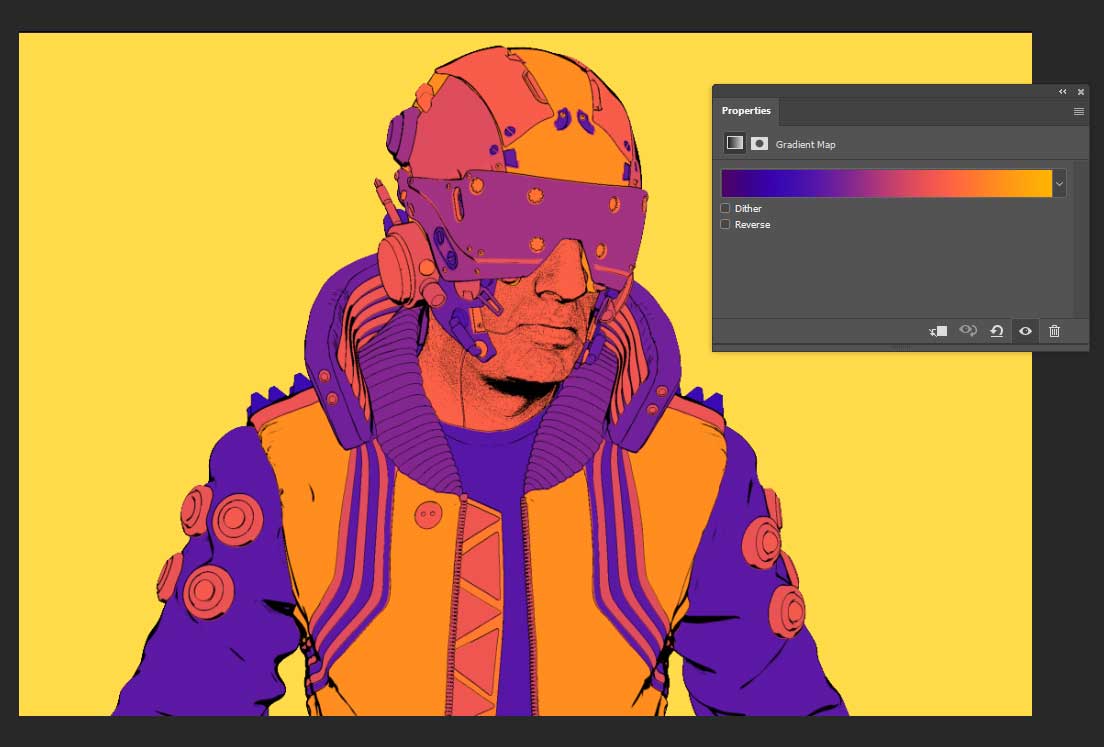The width and height of the screenshot is (1104, 747).
Task: Click the view previous state icon
Action: pyautogui.click(x=968, y=330)
